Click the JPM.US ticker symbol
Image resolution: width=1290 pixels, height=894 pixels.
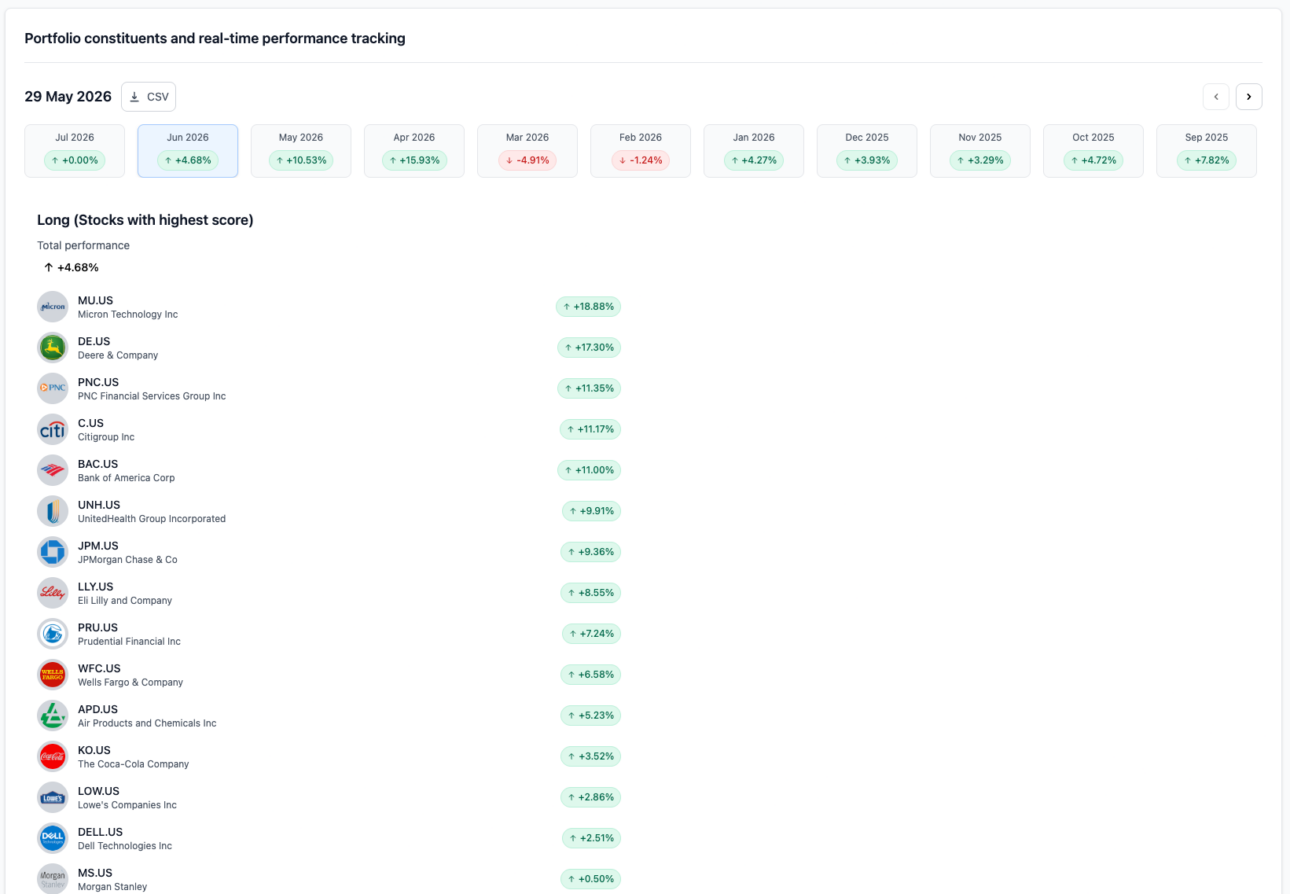point(98,546)
